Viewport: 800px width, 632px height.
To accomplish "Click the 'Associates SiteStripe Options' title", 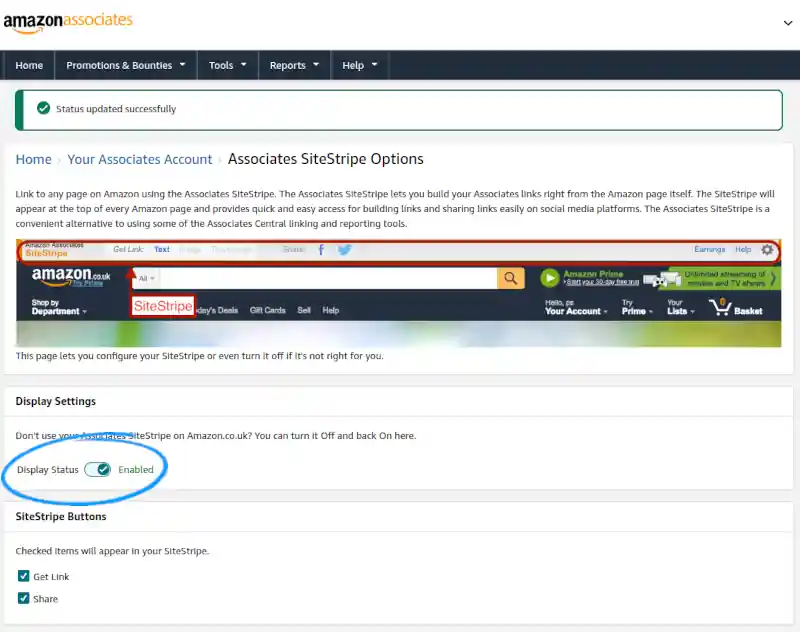I will click(326, 159).
